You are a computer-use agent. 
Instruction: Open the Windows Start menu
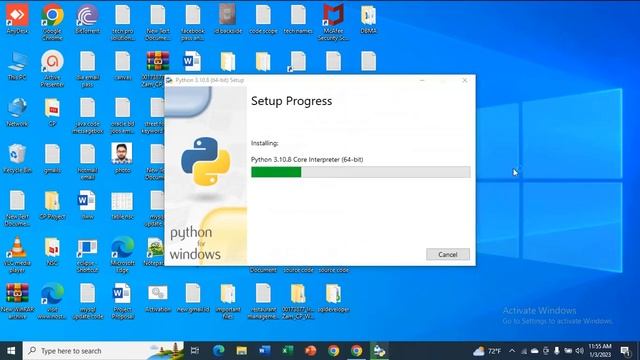tap(11, 351)
